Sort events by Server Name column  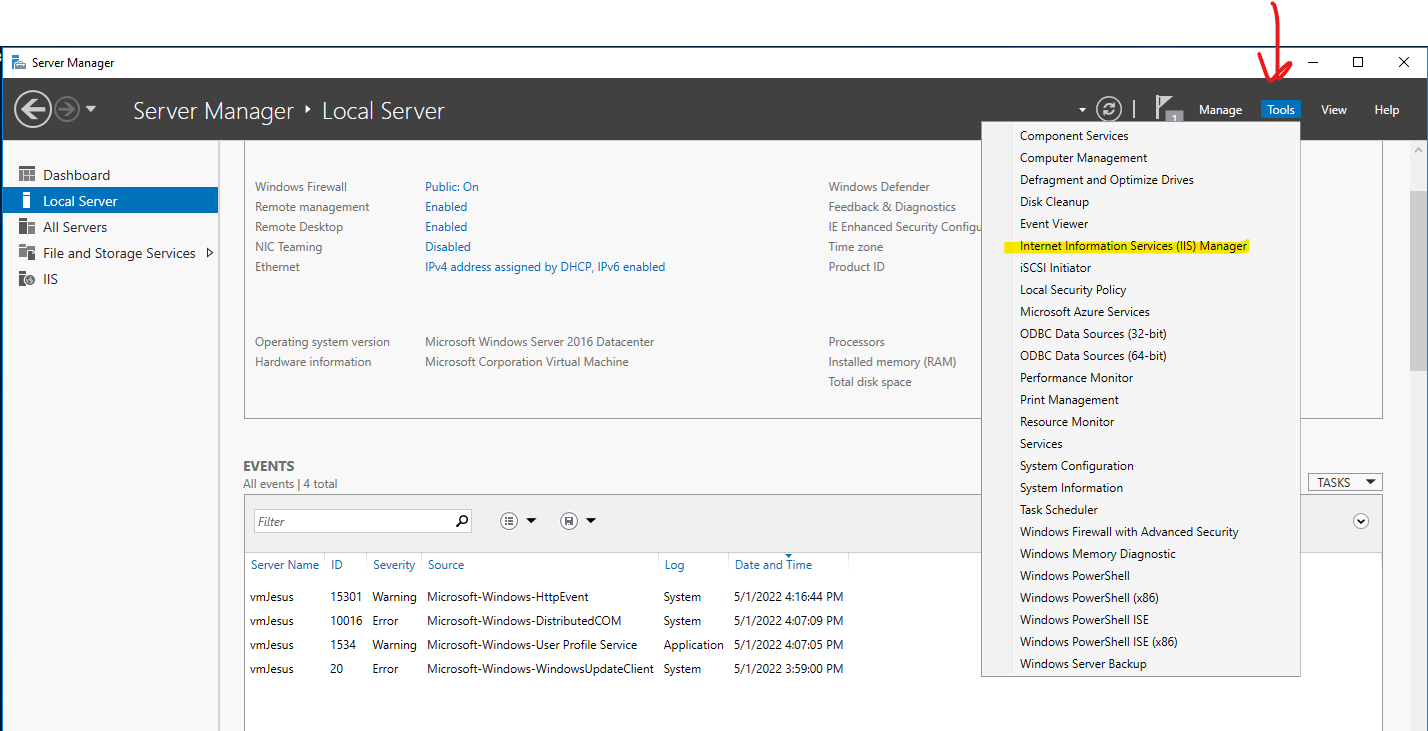[285, 565]
